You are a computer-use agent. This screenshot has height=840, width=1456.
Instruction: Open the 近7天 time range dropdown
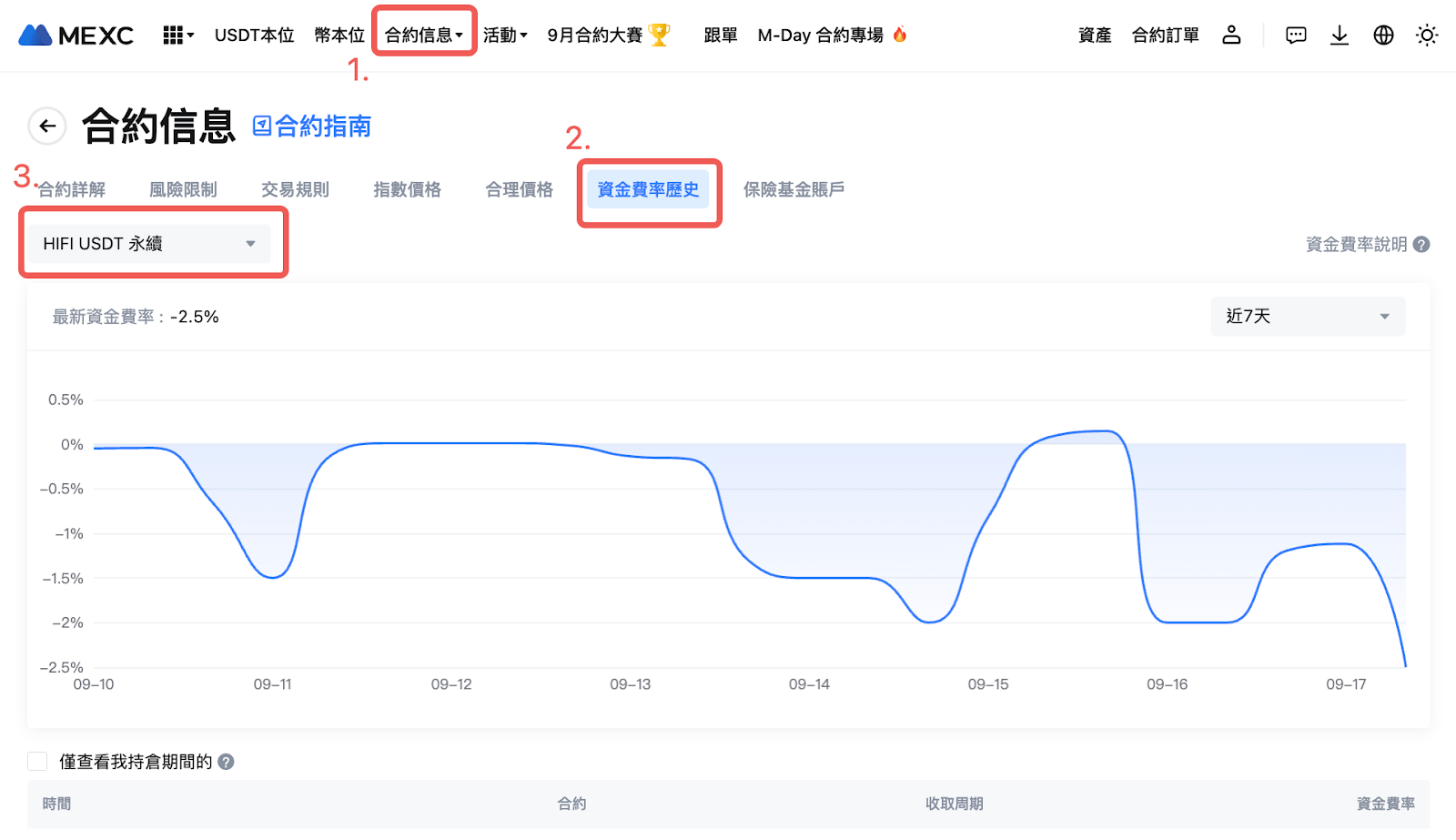[1307, 317]
